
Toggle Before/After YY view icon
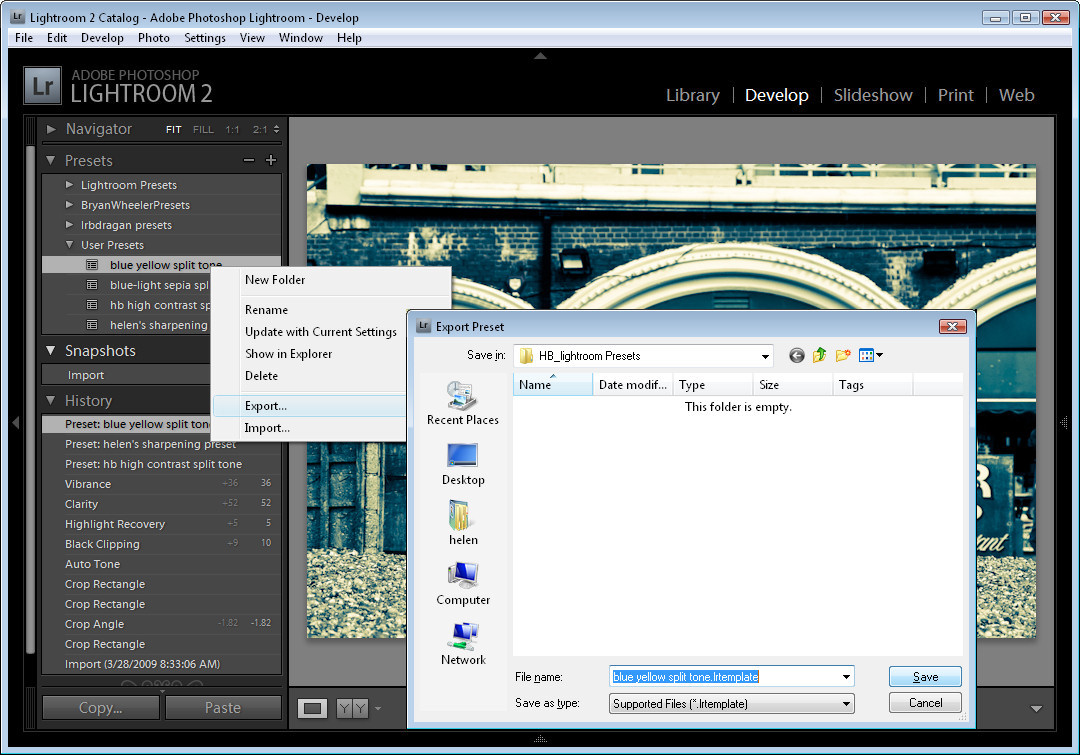click(x=352, y=708)
